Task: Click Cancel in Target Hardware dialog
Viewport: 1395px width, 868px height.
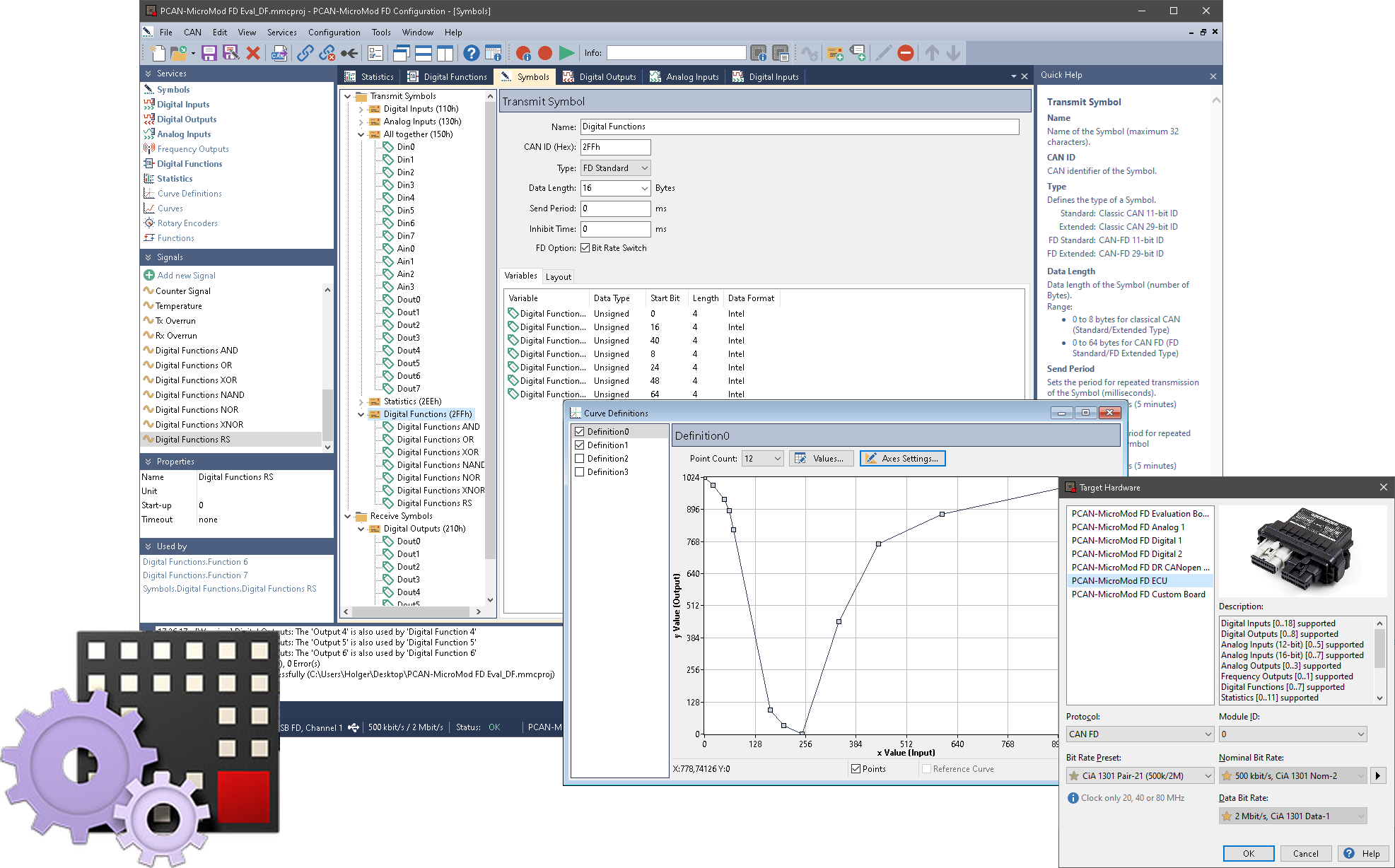Action: pyautogui.click(x=1306, y=854)
